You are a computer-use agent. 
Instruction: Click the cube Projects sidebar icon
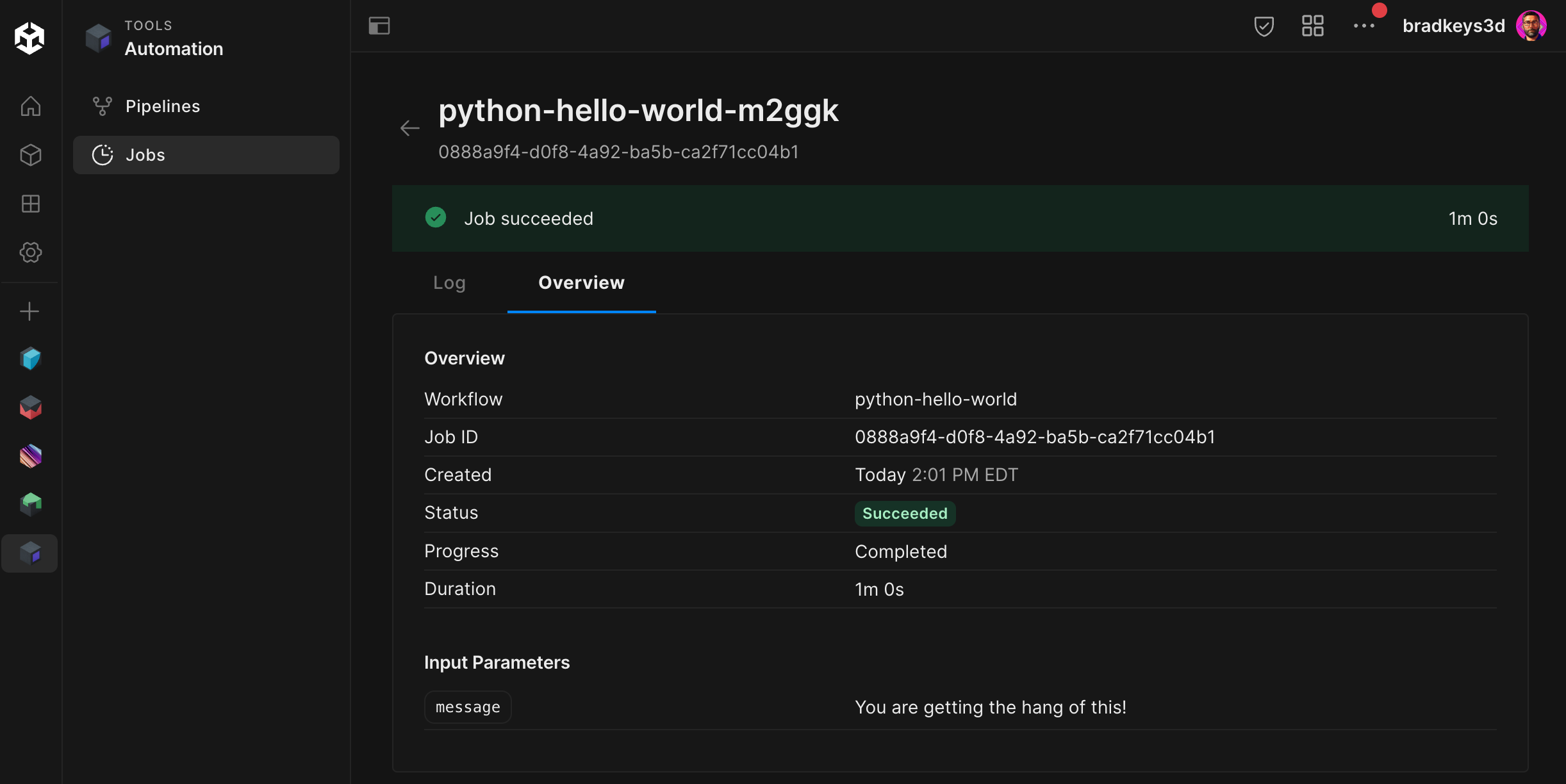pos(30,155)
